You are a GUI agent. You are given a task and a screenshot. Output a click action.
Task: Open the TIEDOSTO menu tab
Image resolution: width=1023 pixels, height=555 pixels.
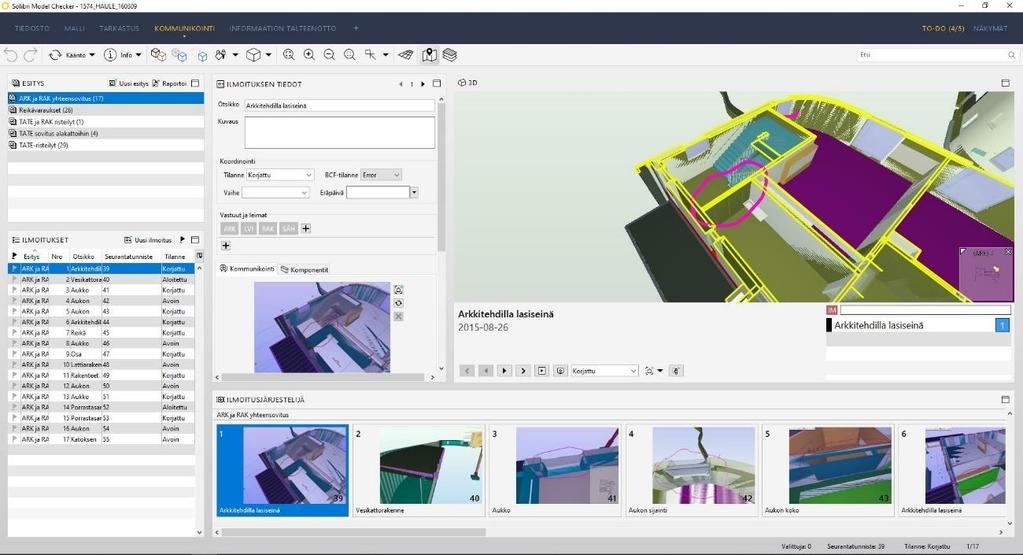pos(32,29)
